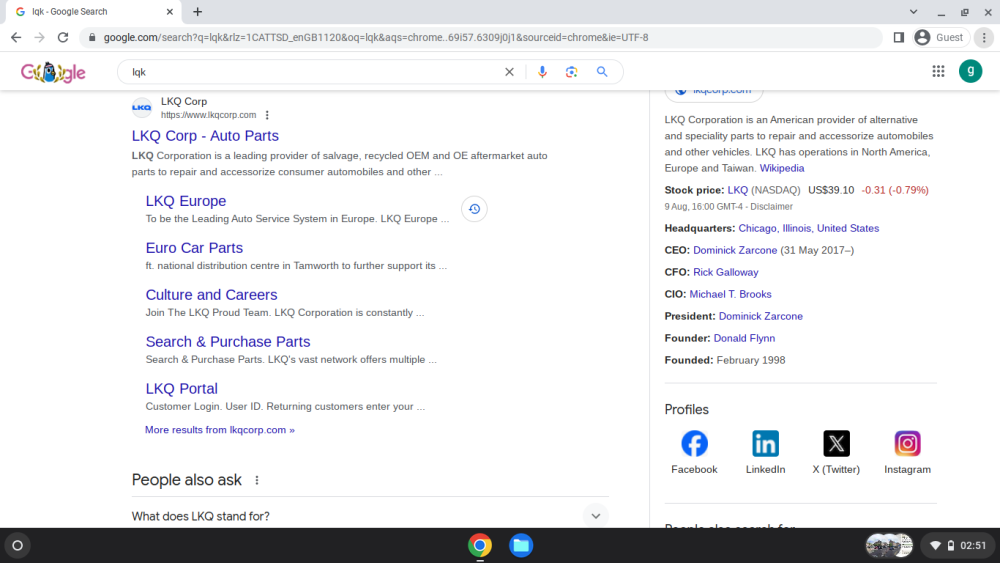Open LKQ Facebook profile
1000x563 pixels.
pos(694,451)
